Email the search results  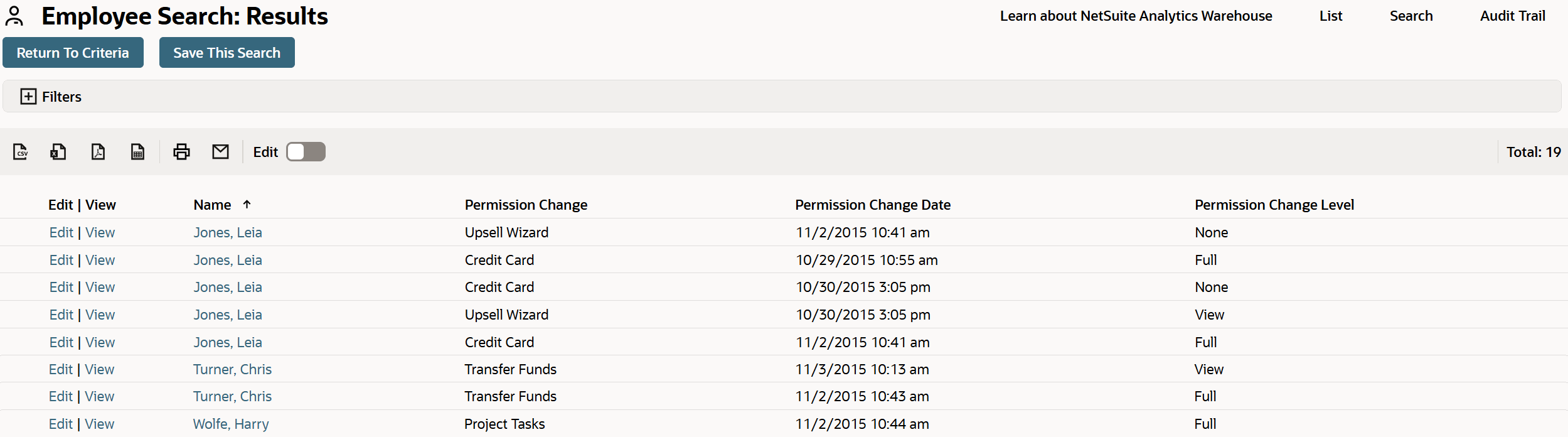tap(220, 151)
